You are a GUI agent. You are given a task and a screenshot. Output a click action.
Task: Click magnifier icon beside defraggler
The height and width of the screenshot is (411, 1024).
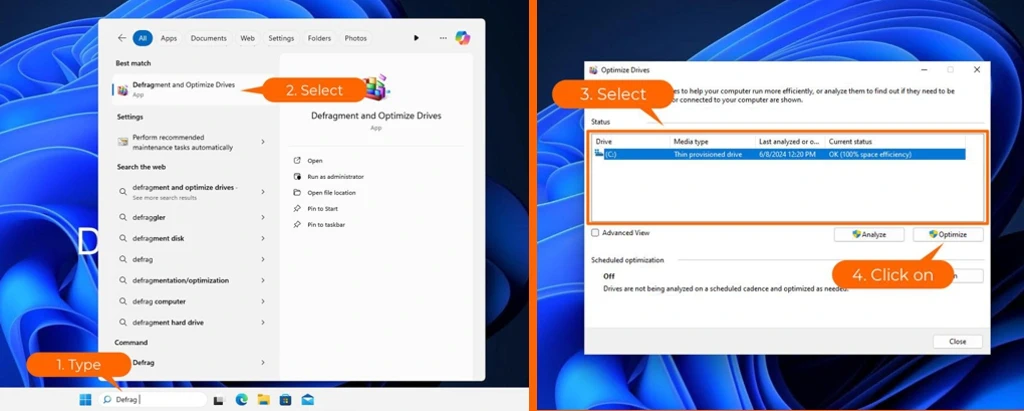tap(122, 217)
